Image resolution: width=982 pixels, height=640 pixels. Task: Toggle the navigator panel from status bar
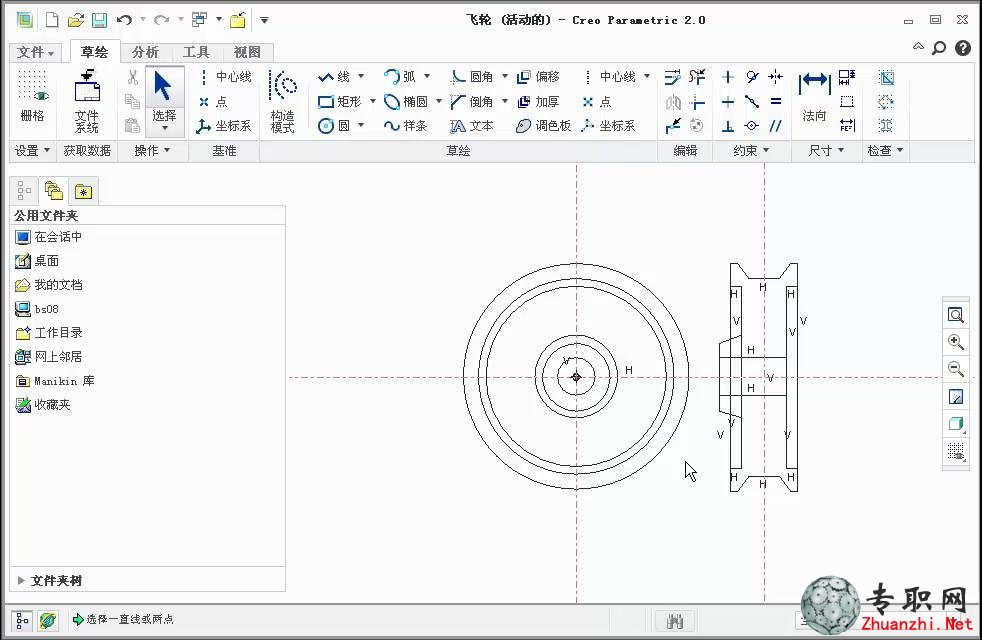pos(21,620)
